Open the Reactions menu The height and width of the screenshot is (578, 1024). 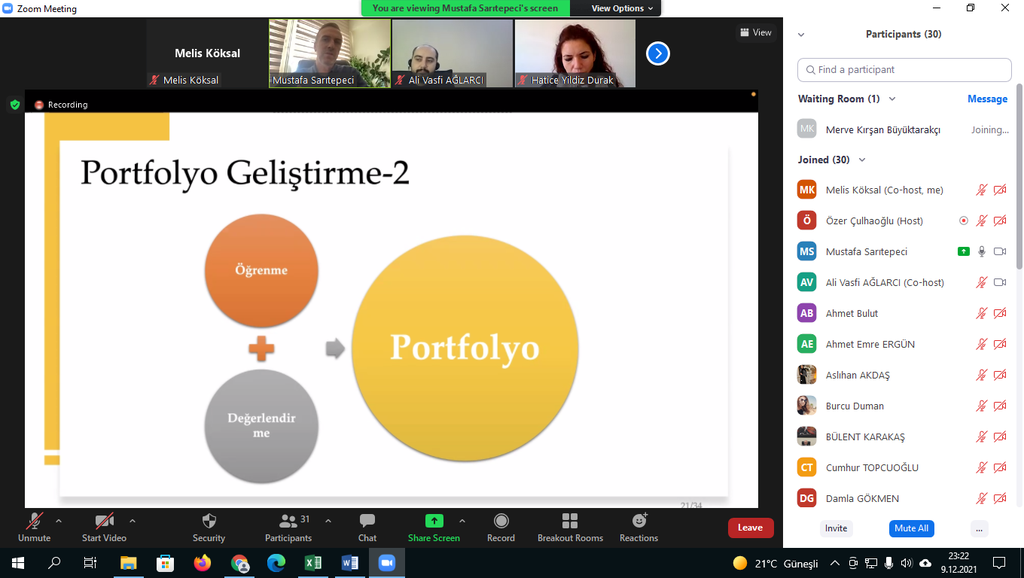638,522
